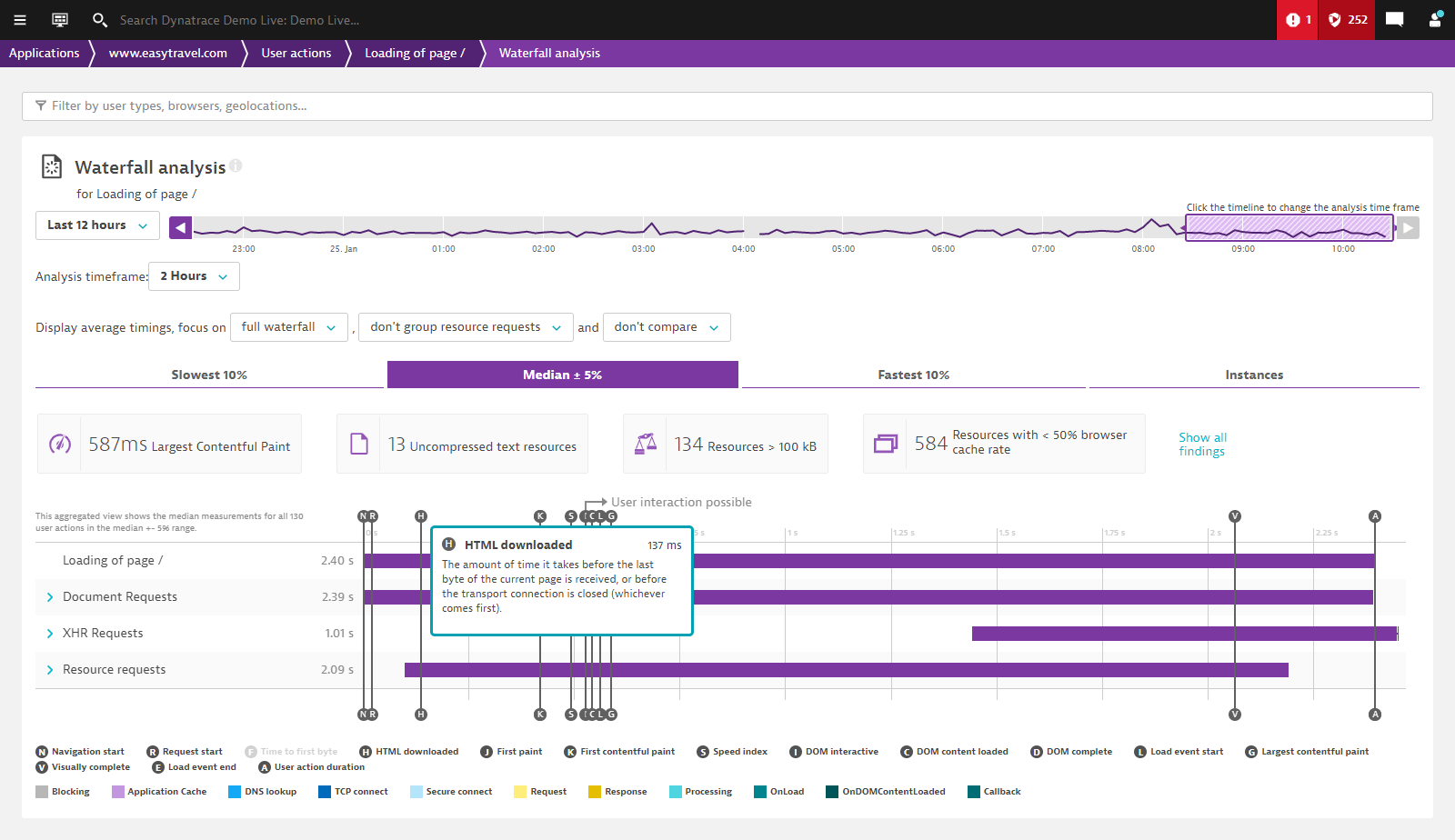Image resolution: width=1455 pixels, height=840 pixels.
Task: Click the browser cache rate windows icon
Action: click(886, 444)
